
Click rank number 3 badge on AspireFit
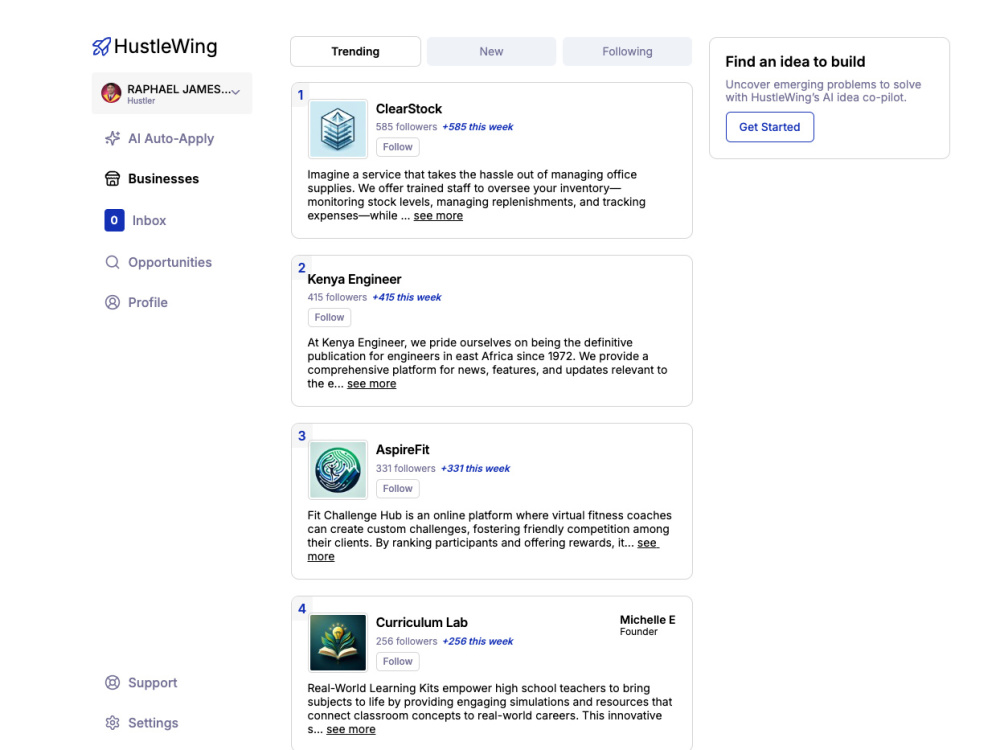[x=302, y=436]
